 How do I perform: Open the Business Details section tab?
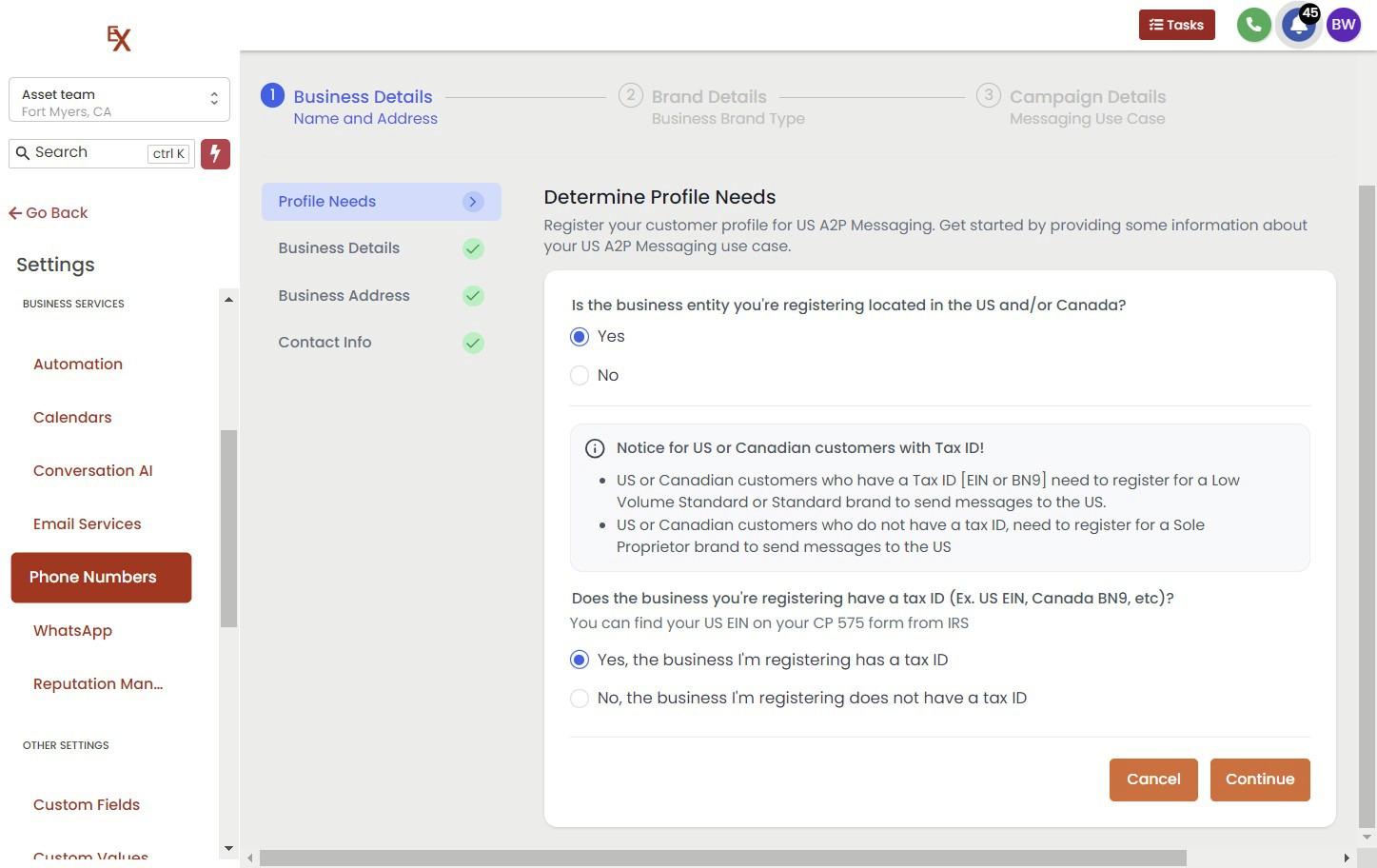[x=339, y=248]
